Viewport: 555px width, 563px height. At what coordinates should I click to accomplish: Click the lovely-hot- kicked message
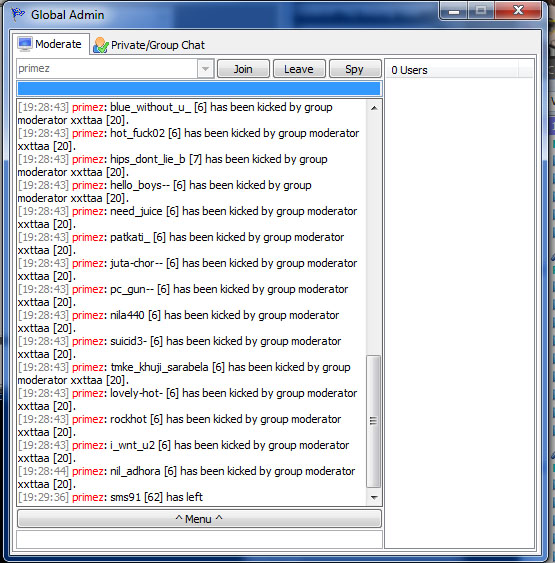(187, 400)
